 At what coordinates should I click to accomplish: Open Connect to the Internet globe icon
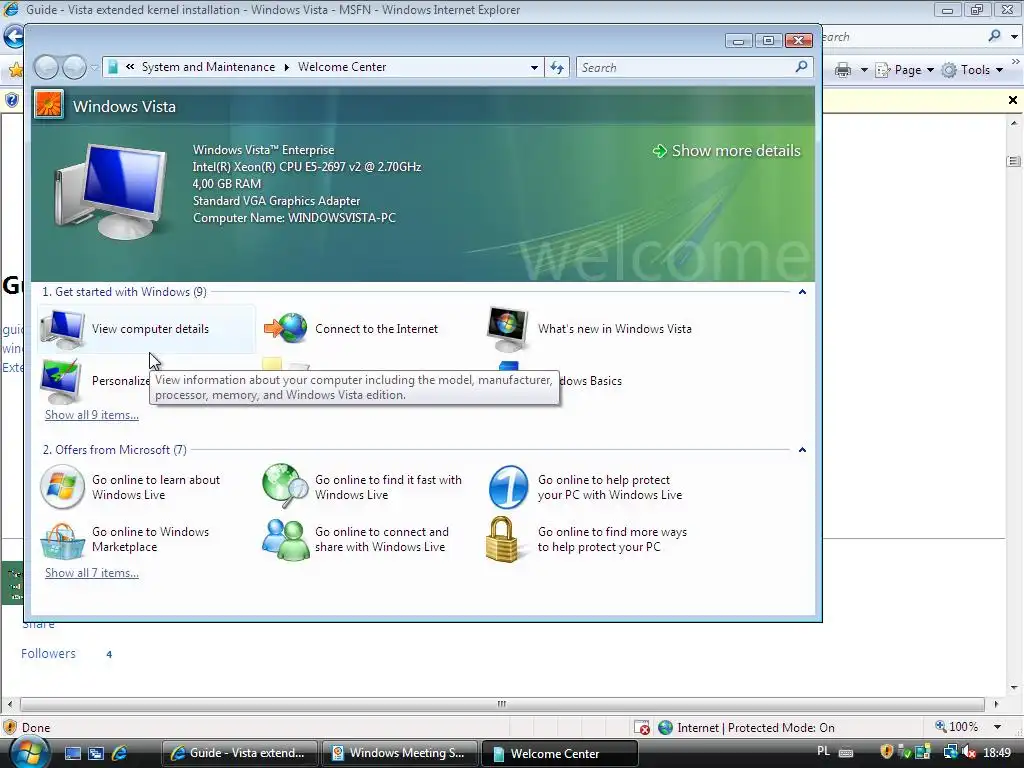tap(286, 328)
